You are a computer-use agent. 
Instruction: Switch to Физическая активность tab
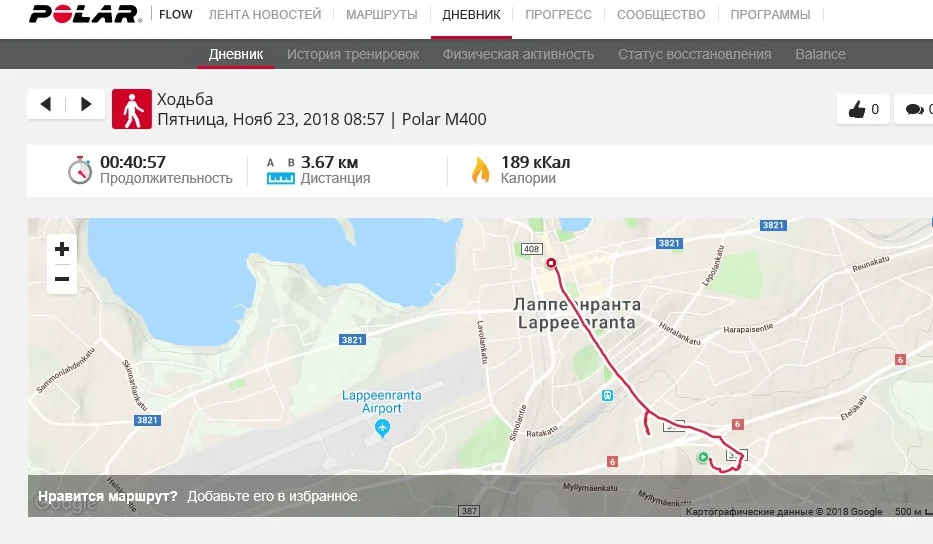[518, 54]
